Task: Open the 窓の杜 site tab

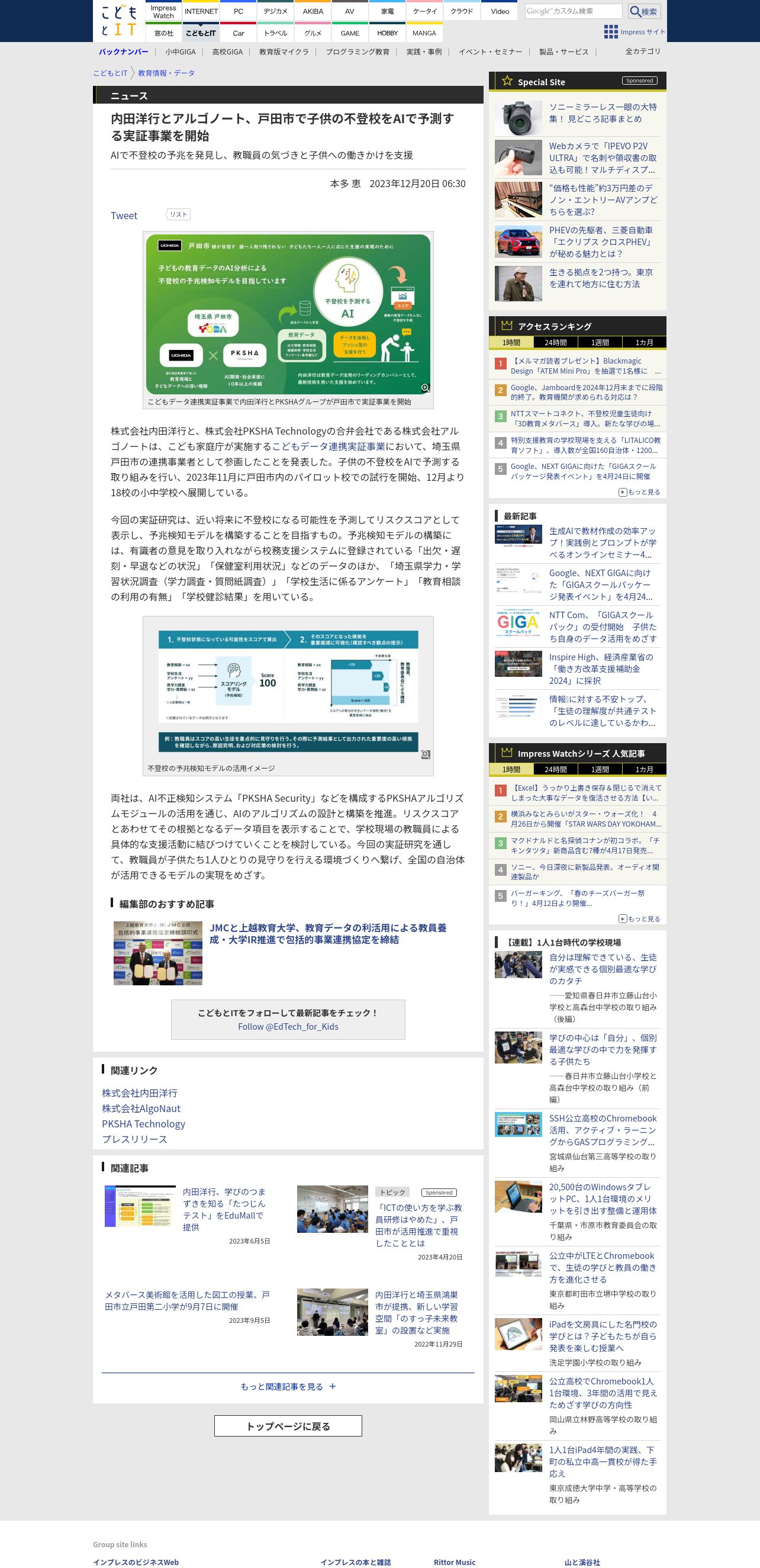Action: coord(163,33)
